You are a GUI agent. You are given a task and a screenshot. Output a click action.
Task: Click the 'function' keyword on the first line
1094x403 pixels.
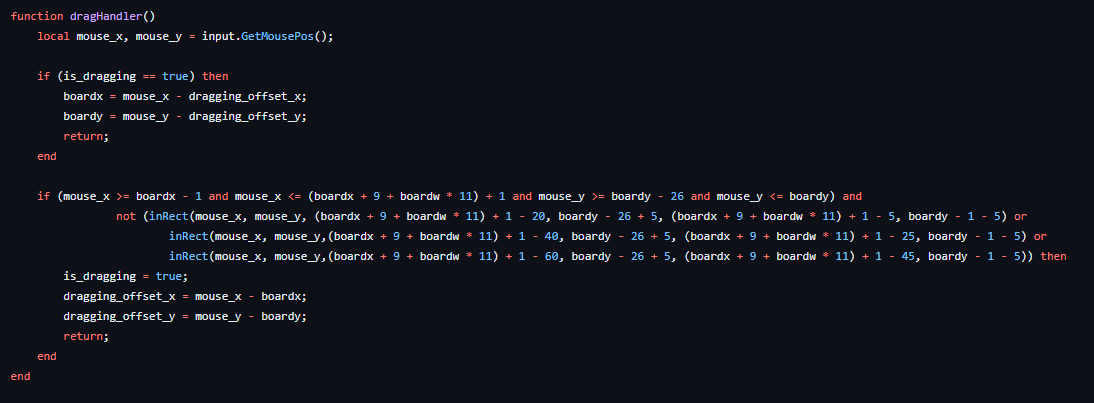[x=37, y=16]
